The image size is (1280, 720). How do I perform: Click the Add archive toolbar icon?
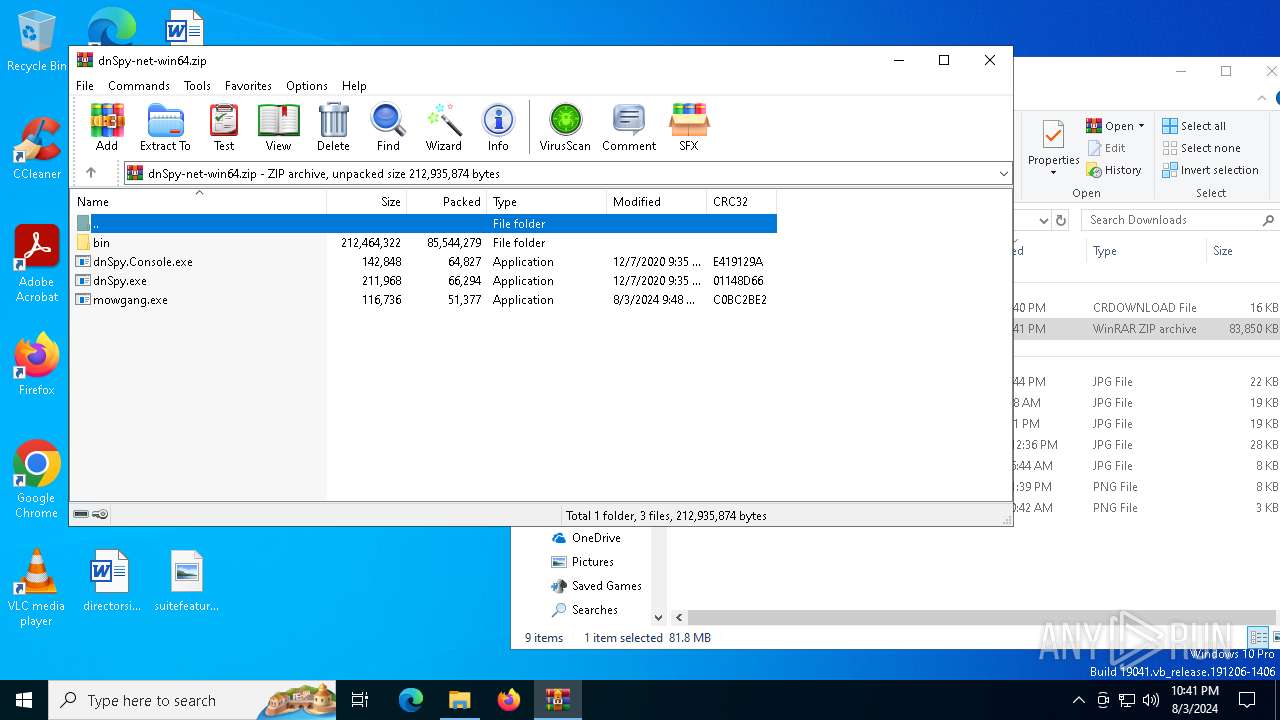click(x=107, y=127)
